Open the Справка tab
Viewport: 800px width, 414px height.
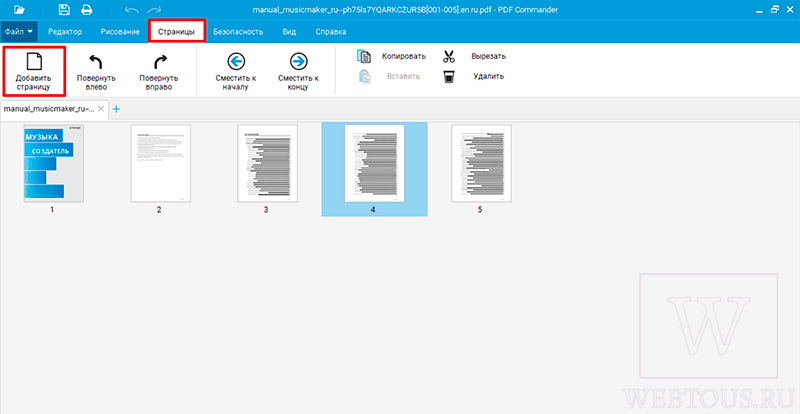[x=331, y=32]
